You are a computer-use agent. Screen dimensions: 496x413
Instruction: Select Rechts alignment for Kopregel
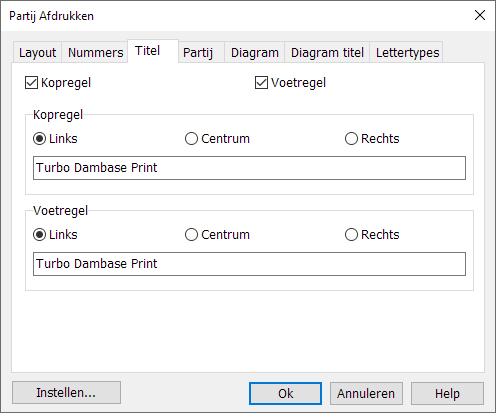click(351, 139)
